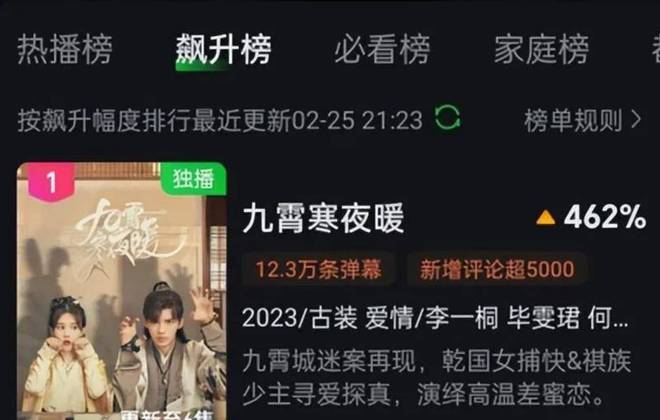Tap the last update timestamp 02-25 21:23

(x=357, y=120)
